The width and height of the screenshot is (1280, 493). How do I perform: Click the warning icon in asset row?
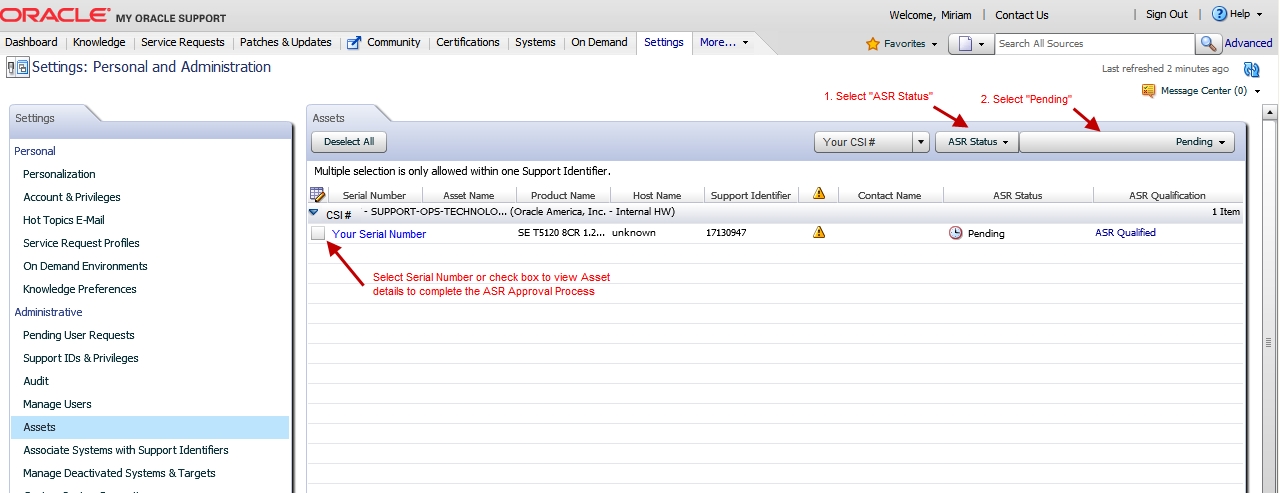click(x=819, y=233)
